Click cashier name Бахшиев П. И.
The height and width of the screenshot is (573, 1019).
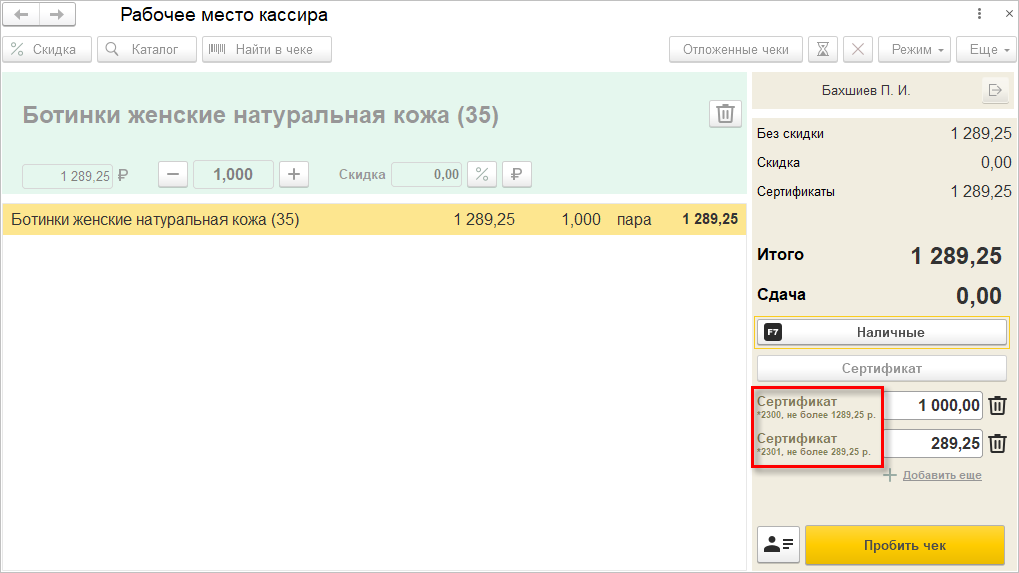click(866, 90)
